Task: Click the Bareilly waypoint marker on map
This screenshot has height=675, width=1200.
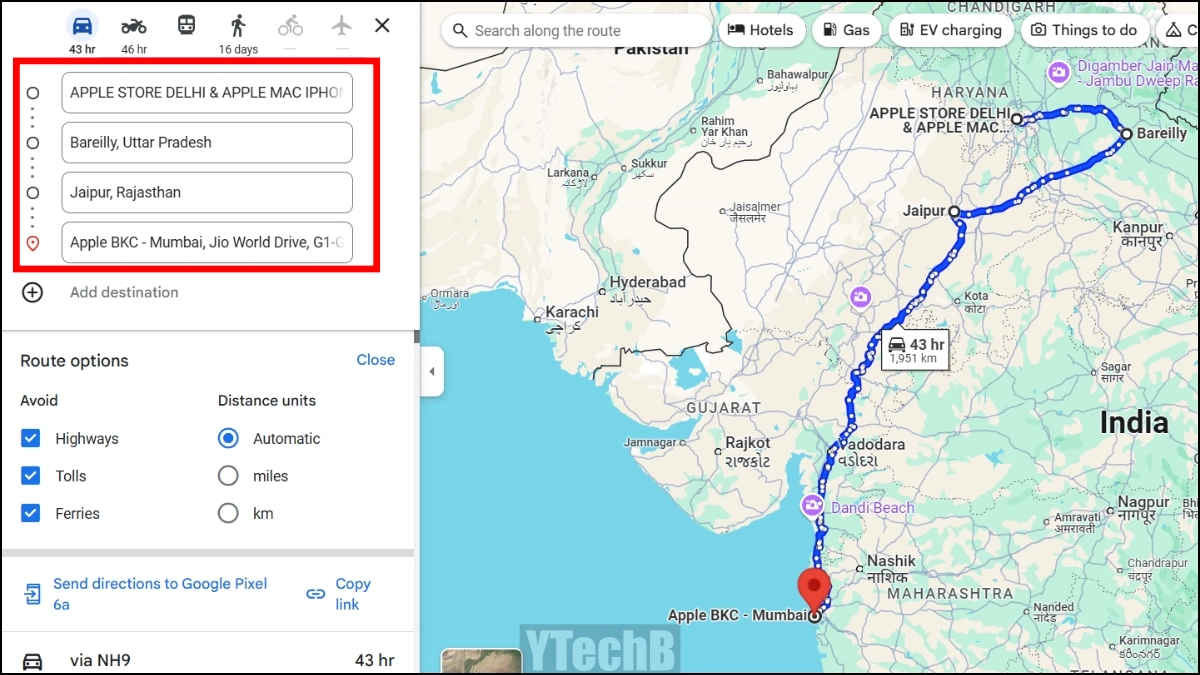Action: [x=1126, y=133]
